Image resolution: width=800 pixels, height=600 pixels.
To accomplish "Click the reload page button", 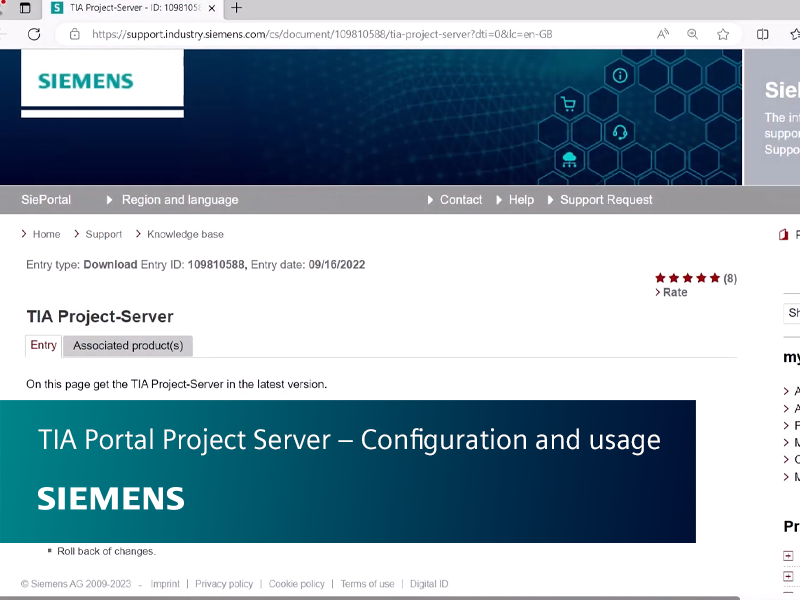I will tap(32, 33).
